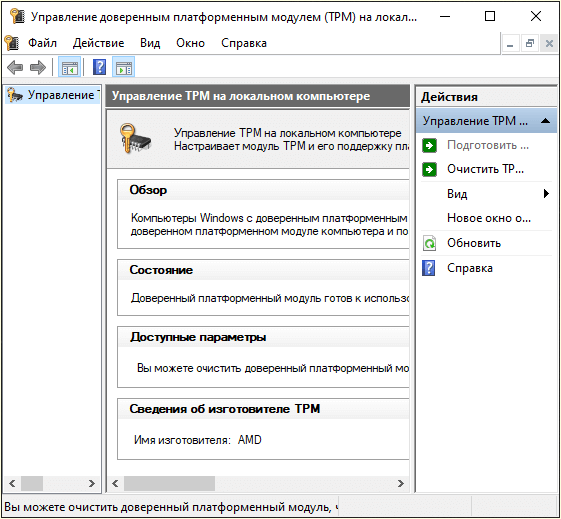Collapse the Управление TPM actions section arrow
This screenshot has width=561, height=519.
point(546,121)
